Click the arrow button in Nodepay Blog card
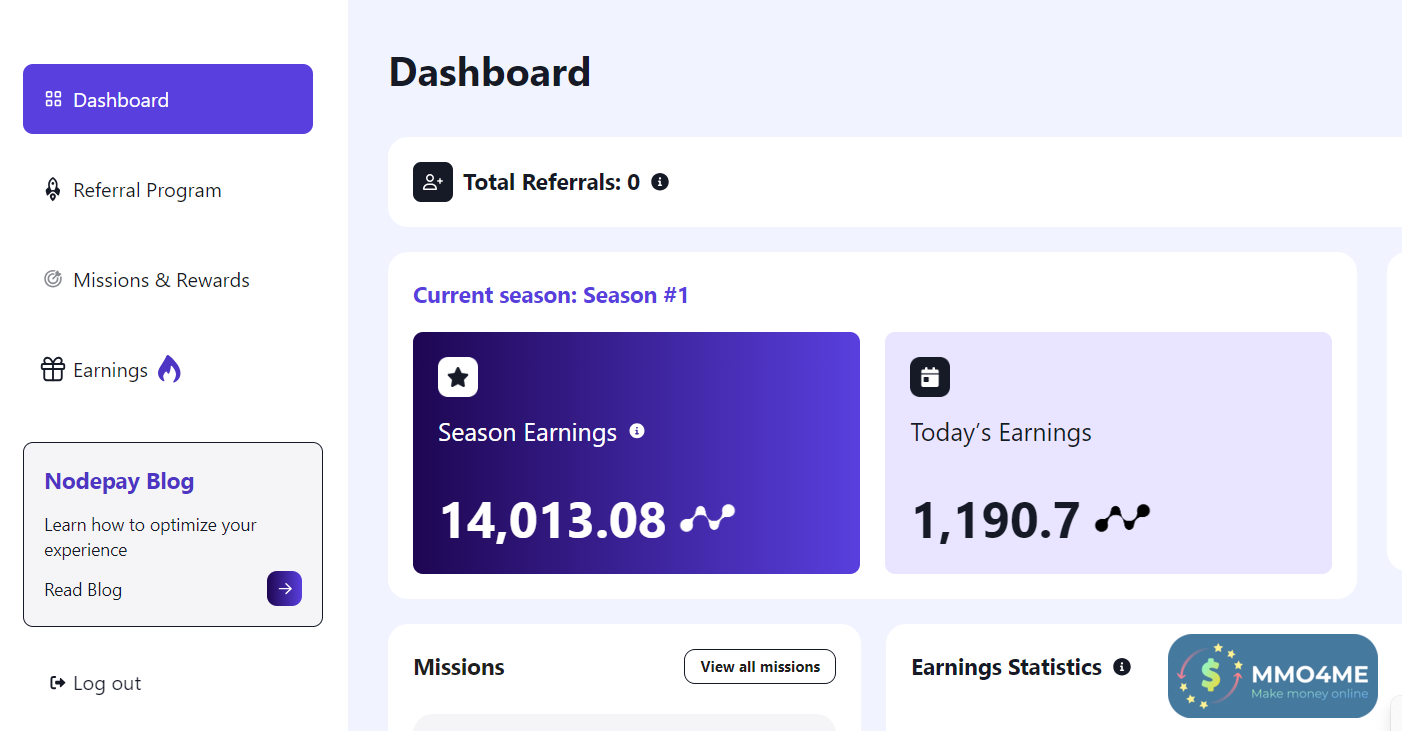Screen dimensions: 1402x731 tap(284, 589)
